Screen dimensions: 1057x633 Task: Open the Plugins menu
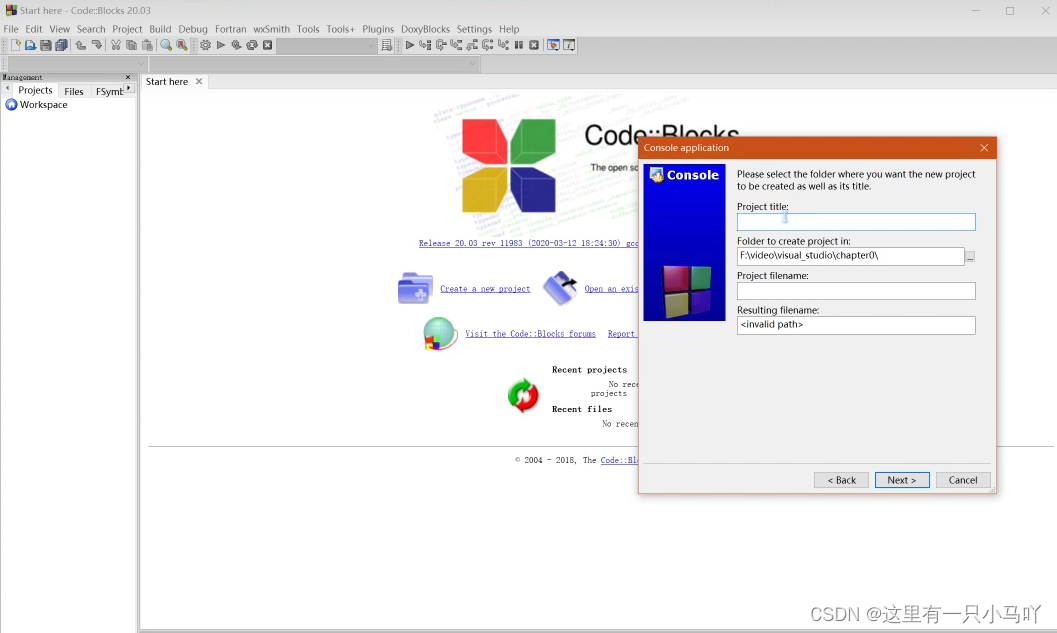click(x=378, y=29)
